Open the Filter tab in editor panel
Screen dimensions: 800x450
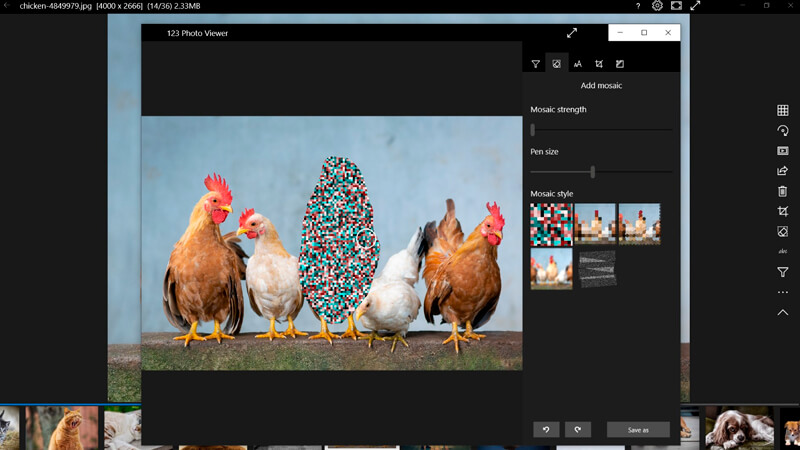coord(536,64)
